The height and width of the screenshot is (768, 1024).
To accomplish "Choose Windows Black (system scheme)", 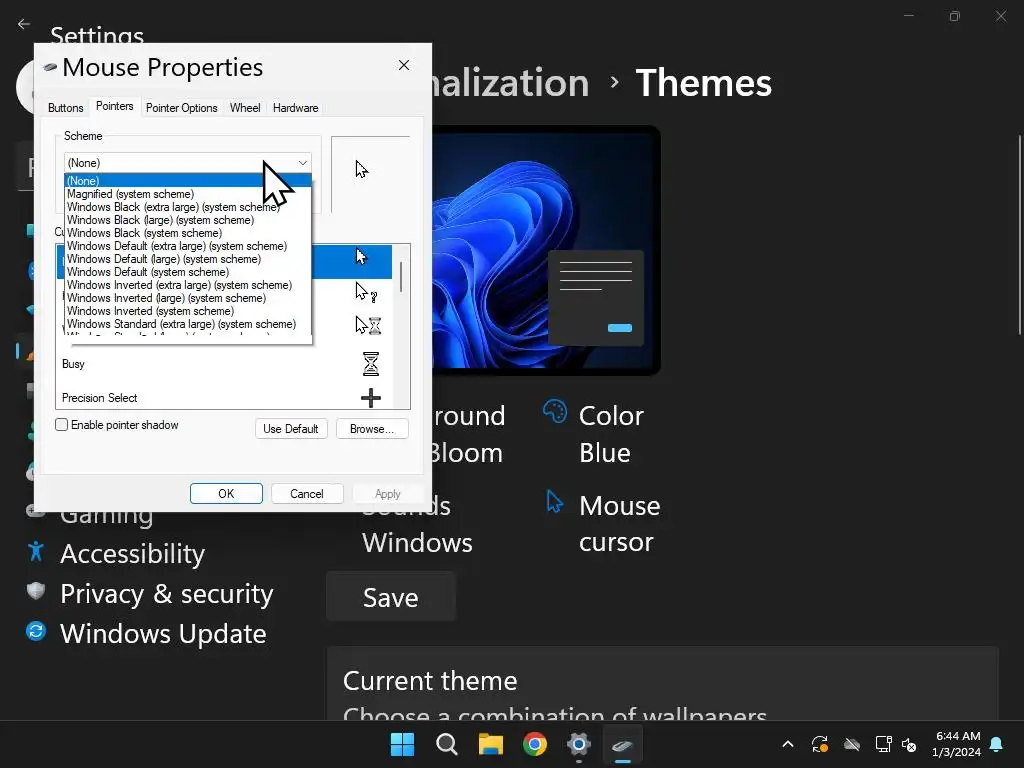I will [187, 233].
